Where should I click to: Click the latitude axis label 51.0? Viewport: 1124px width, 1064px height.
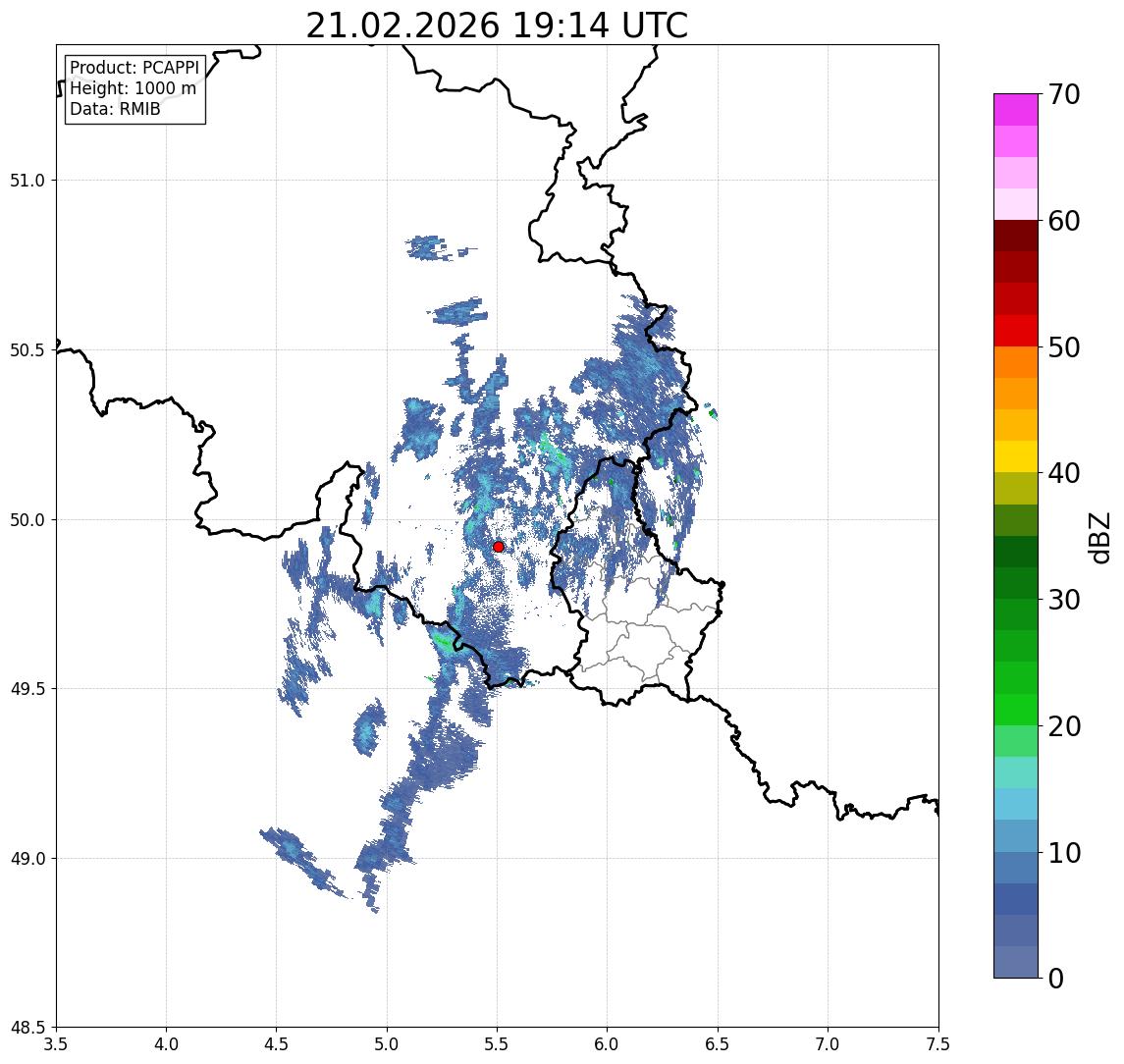tap(27, 181)
